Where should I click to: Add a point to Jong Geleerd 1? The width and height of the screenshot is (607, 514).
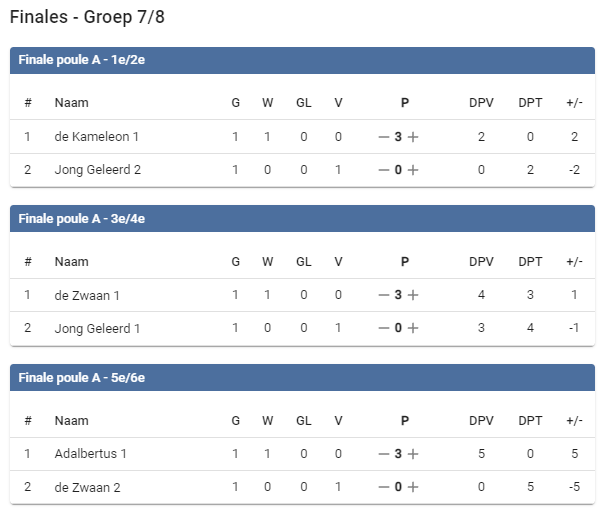pos(413,328)
